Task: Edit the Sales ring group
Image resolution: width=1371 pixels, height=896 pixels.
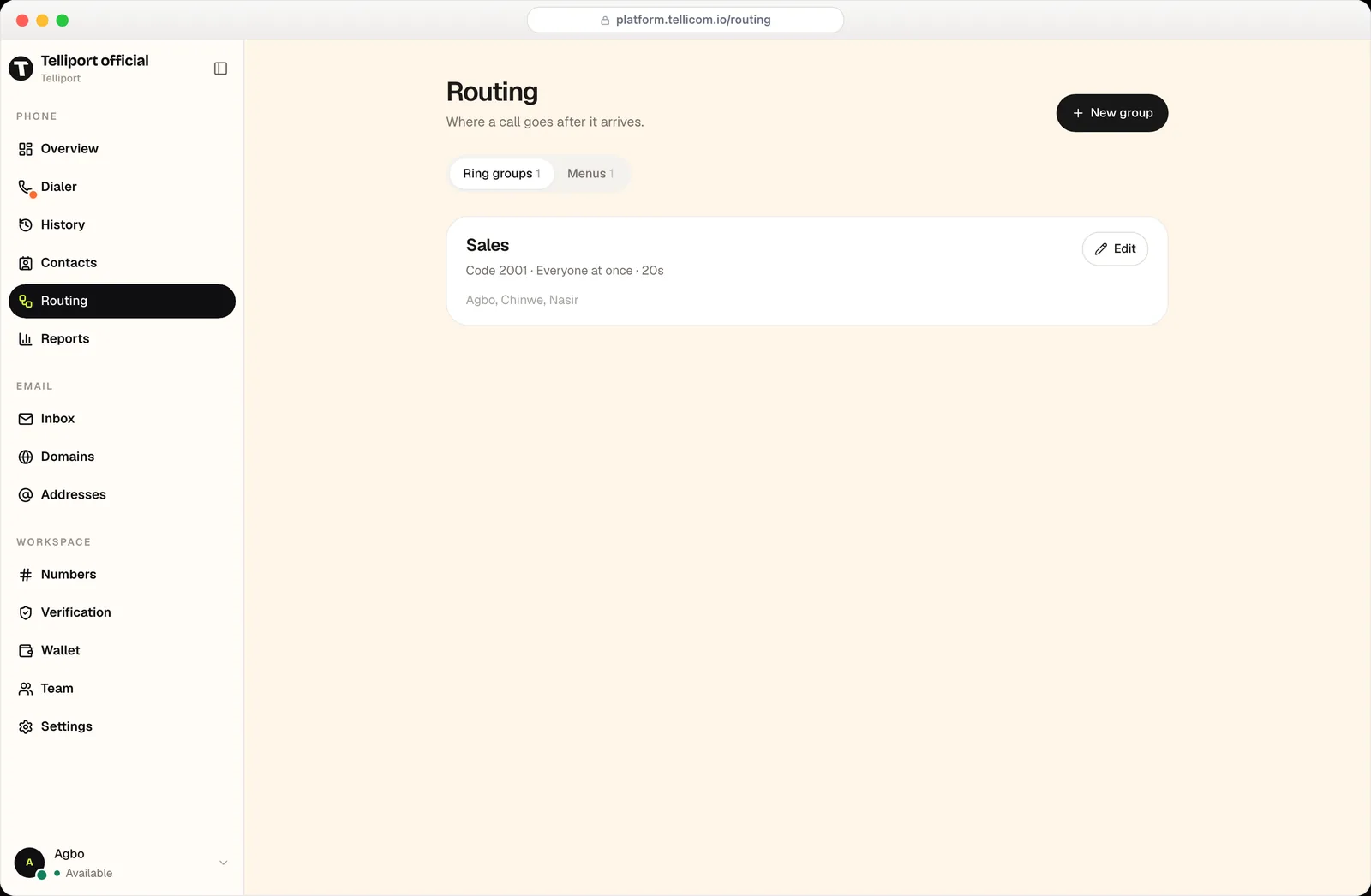Action: click(1115, 249)
